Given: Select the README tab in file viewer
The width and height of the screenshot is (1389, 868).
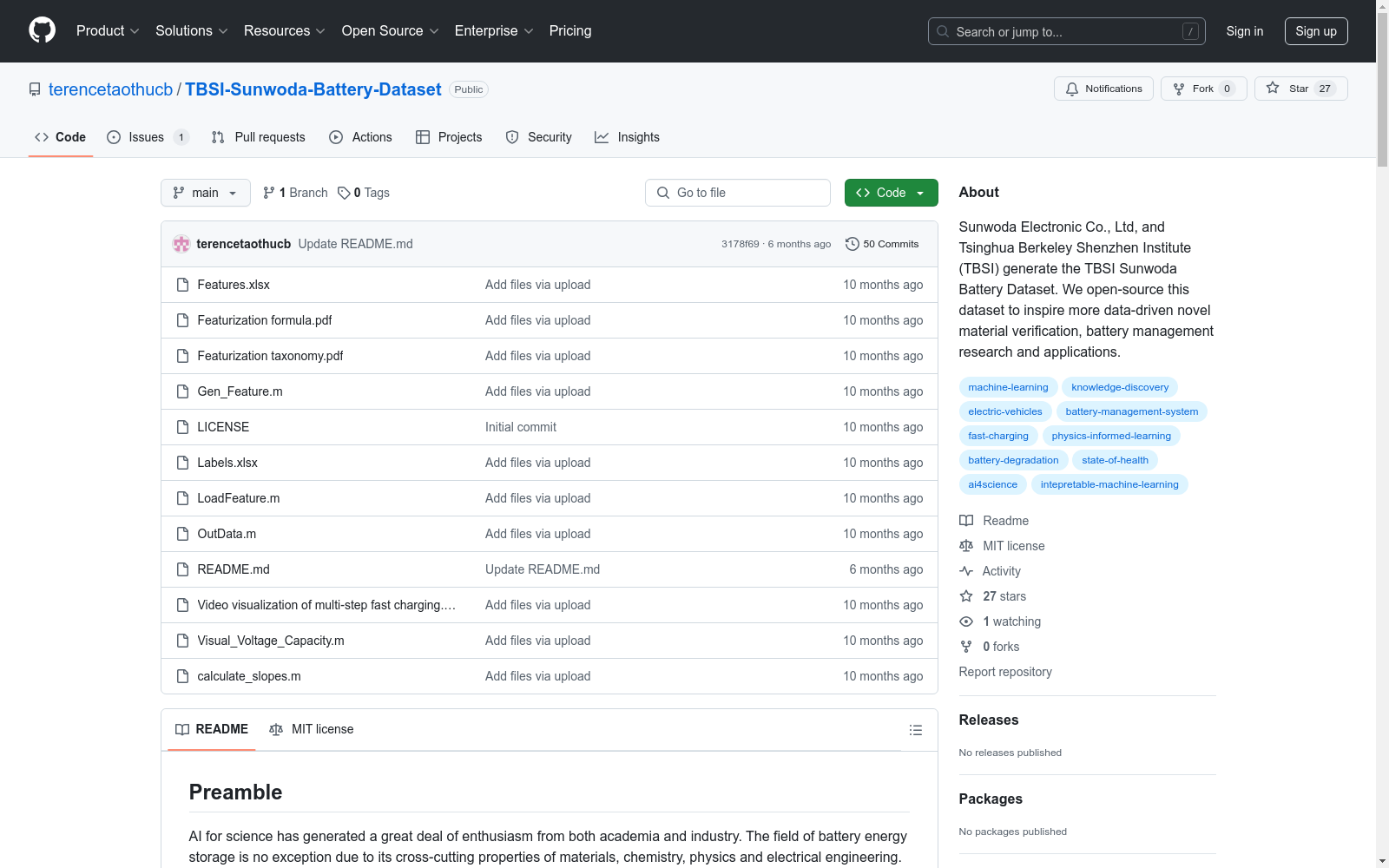Looking at the screenshot, I should 212,729.
